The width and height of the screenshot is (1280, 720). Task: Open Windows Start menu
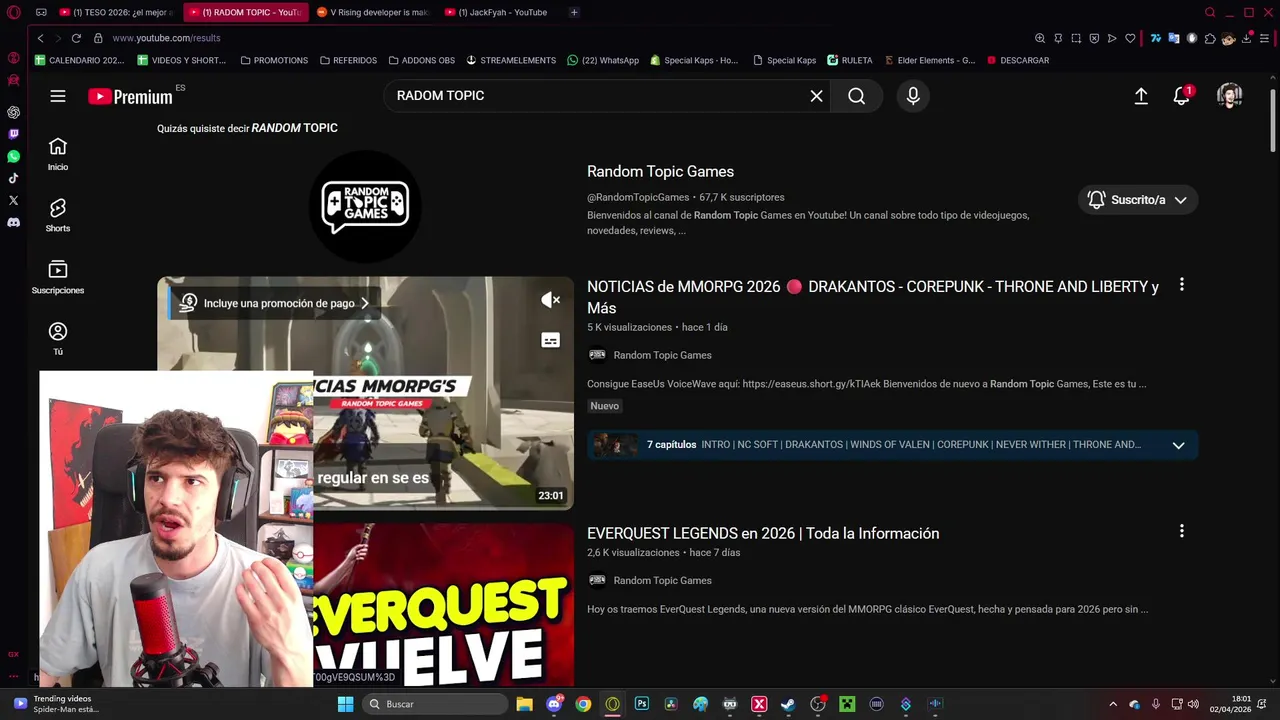pos(345,704)
